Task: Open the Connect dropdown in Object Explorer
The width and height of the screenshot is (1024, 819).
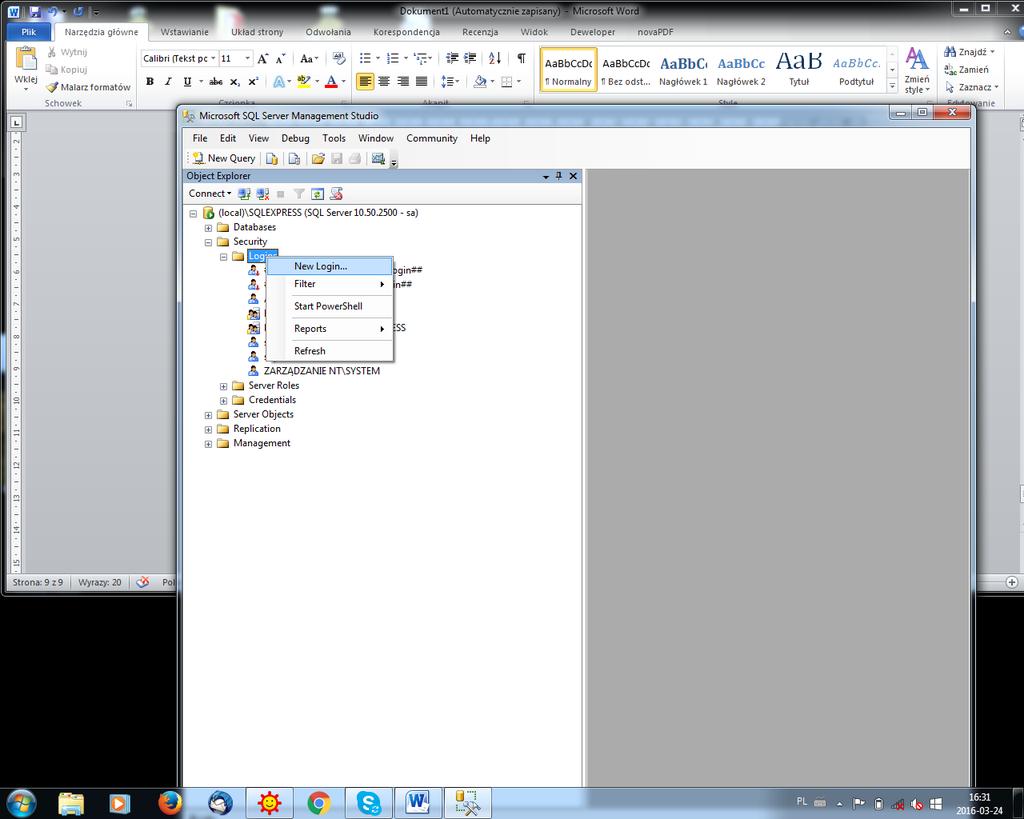Action: point(210,193)
